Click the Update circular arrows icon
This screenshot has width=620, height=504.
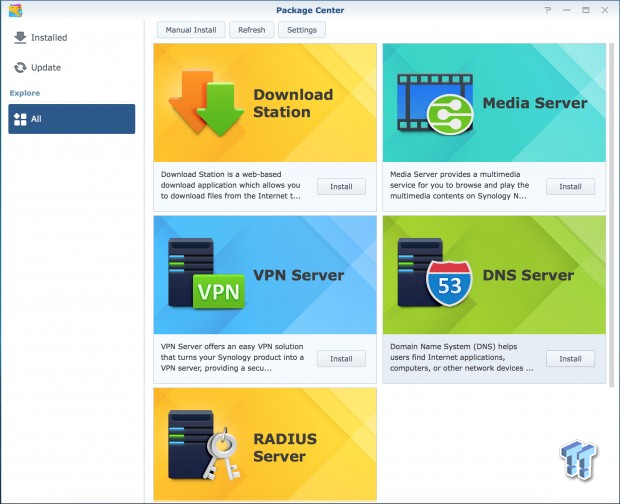[x=20, y=68]
